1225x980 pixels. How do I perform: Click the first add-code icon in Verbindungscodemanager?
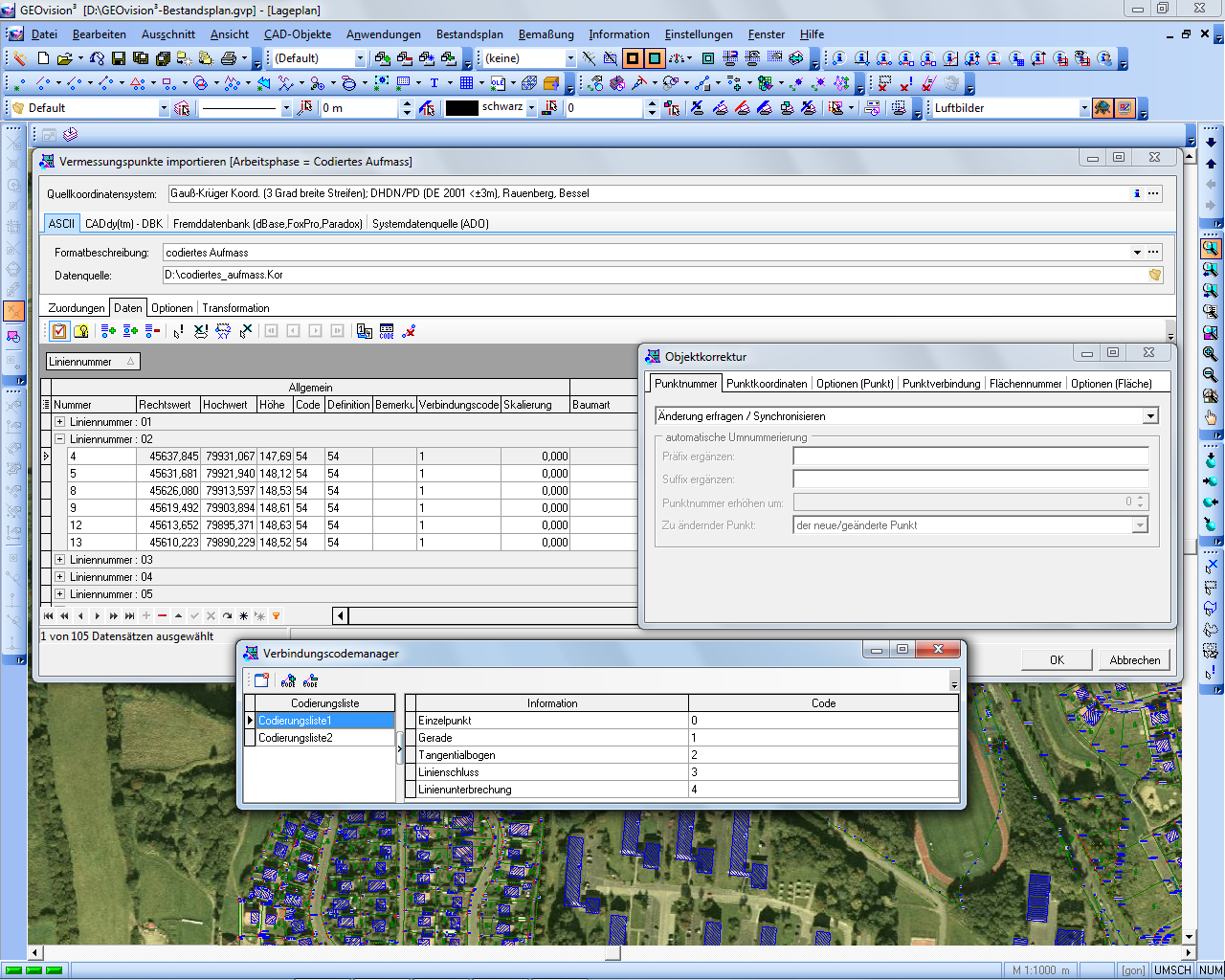pos(288,680)
